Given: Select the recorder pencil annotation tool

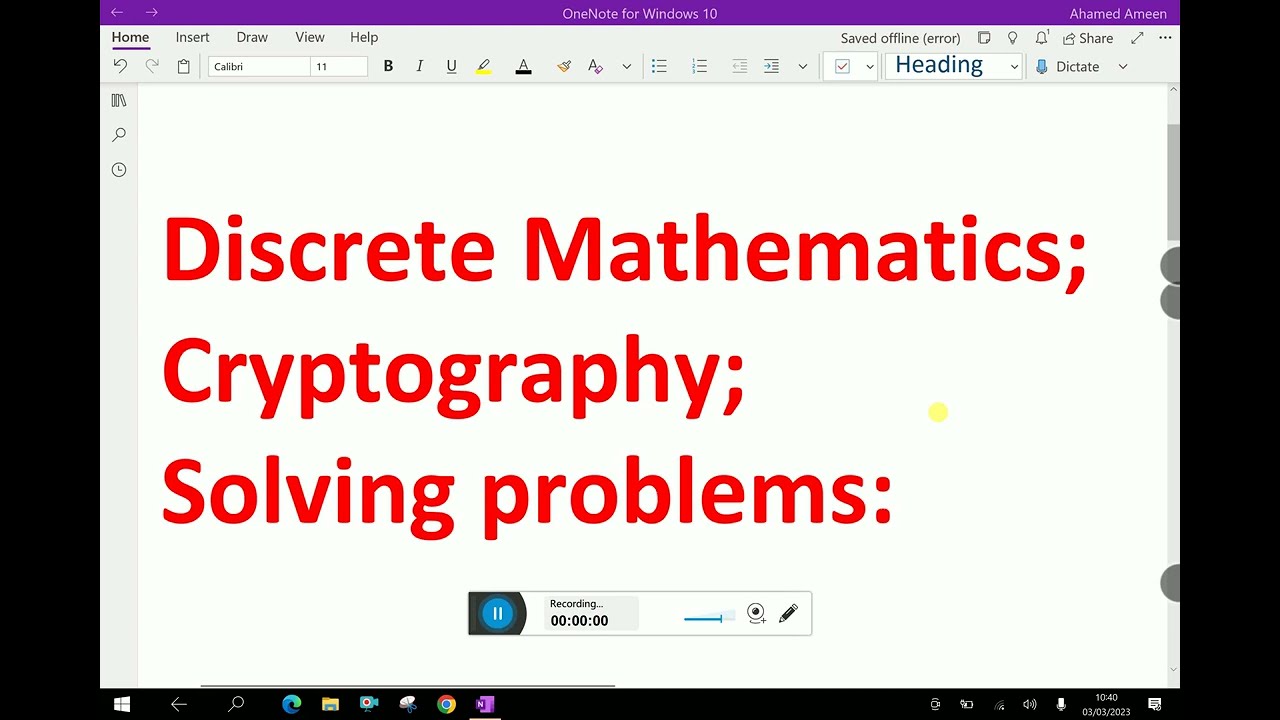Looking at the screenshot, I should coord(788,613).
